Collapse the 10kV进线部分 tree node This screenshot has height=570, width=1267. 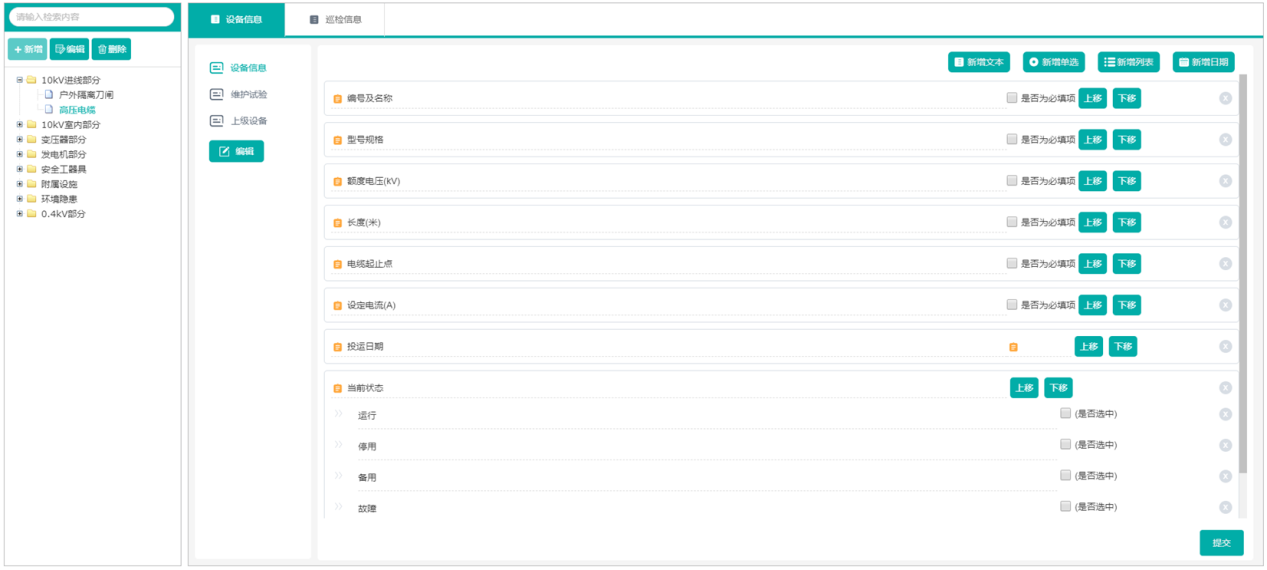pos(19,80)
